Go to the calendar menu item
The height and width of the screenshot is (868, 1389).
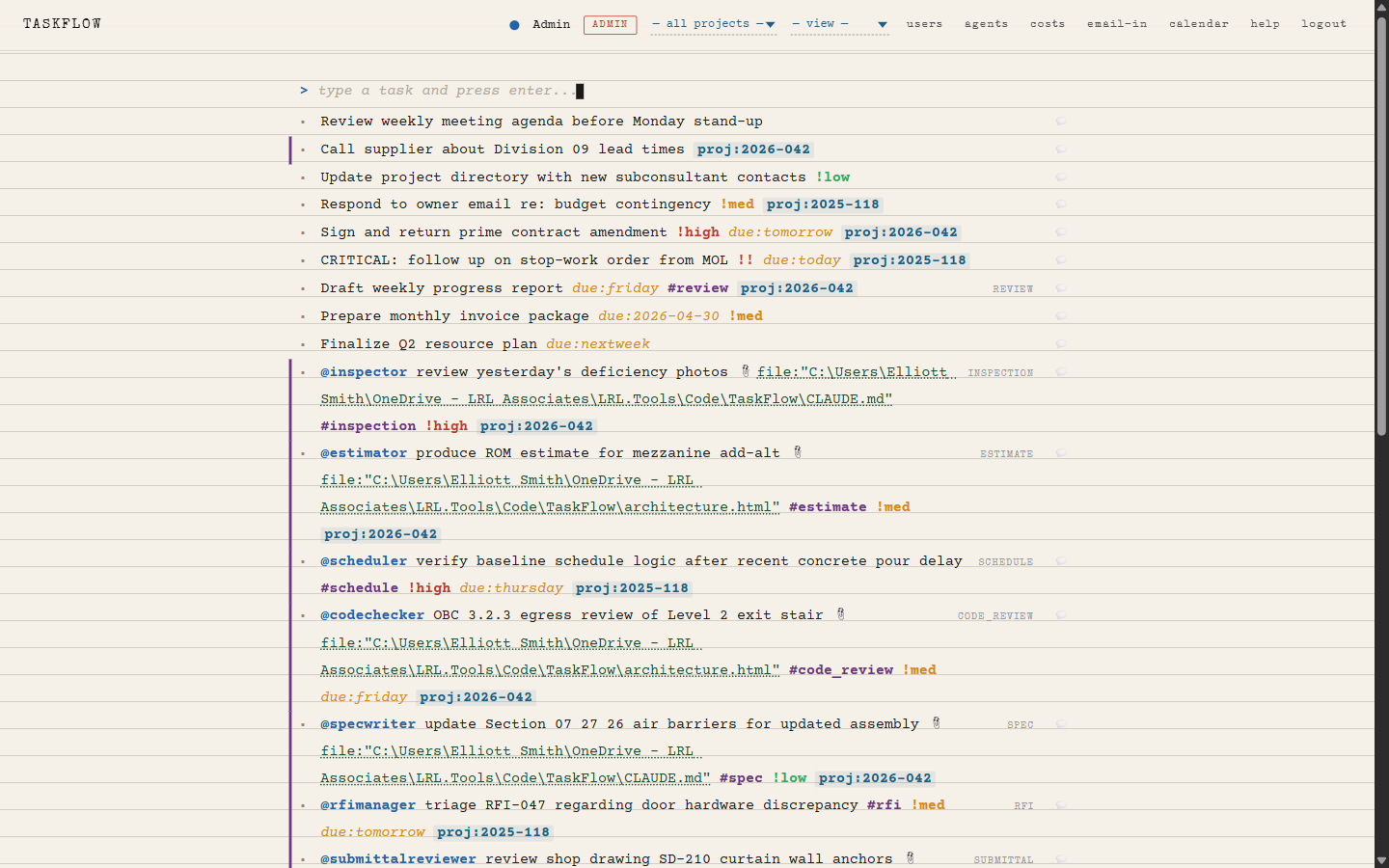1199,23
